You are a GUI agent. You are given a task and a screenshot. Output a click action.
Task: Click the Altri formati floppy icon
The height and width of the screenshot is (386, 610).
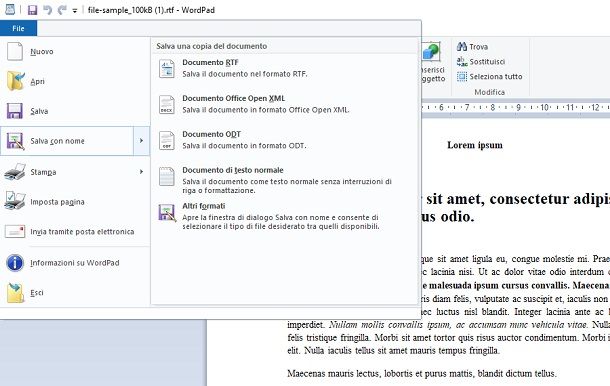click(167, 213)
